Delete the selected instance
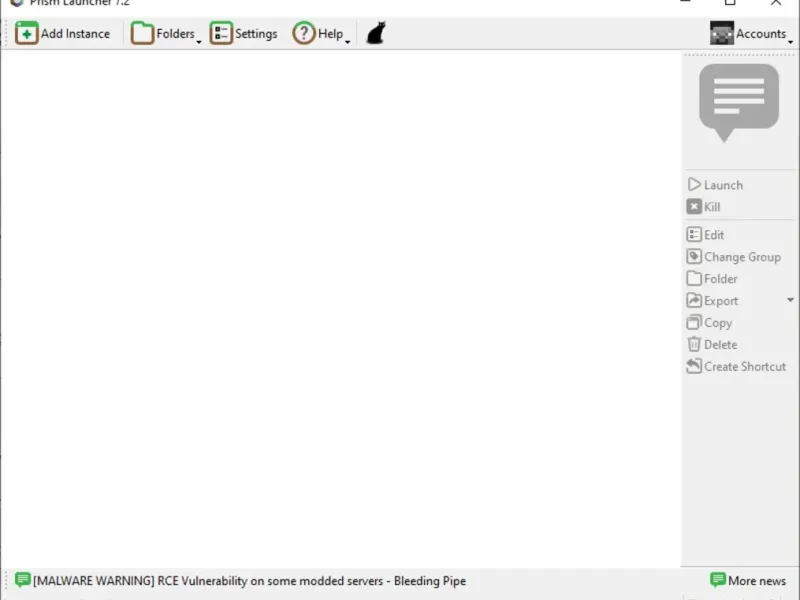The height and width of the screenshot is (600, 800). (712, 344)
